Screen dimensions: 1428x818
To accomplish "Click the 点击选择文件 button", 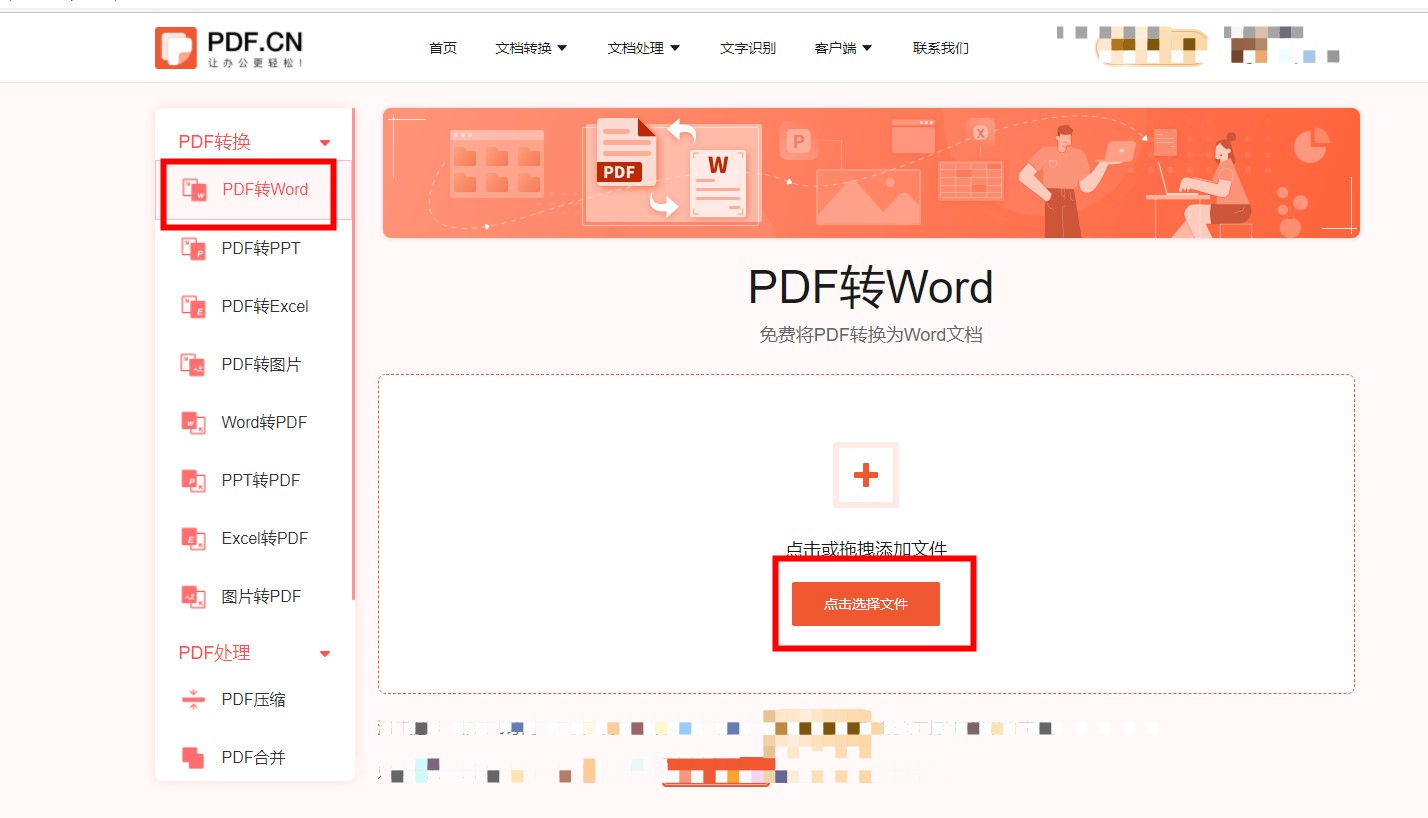I will pyautogui.click(x=866, y=604).
